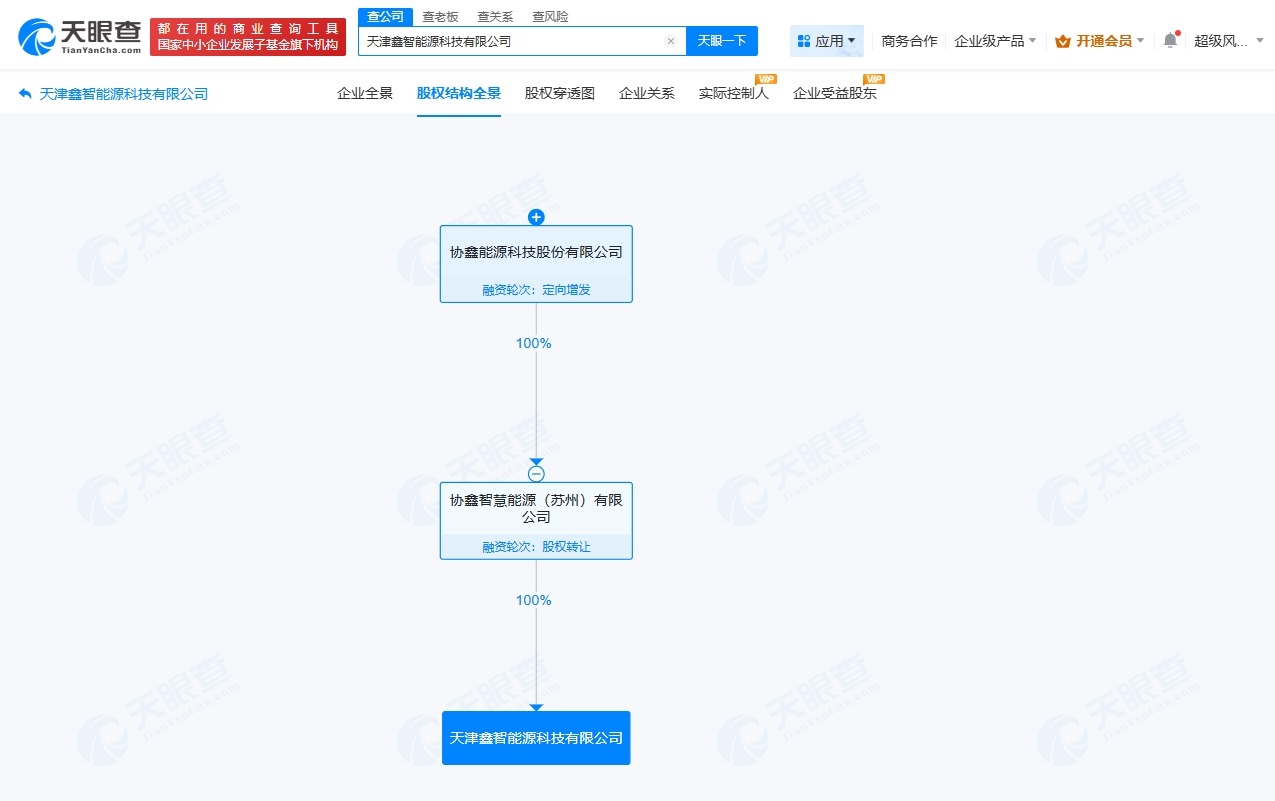Click the VIP badge on 实际控制人

click(x=765, y=79)
